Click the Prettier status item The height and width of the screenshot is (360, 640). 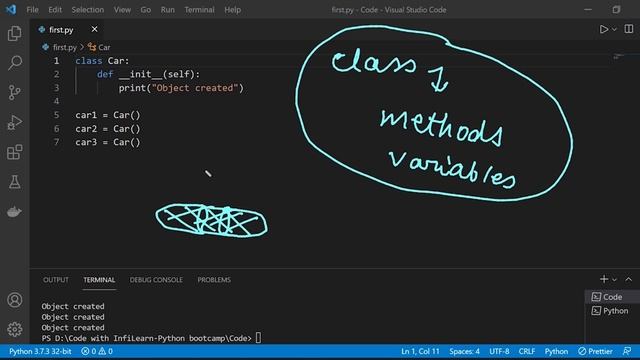click(595, 351)
